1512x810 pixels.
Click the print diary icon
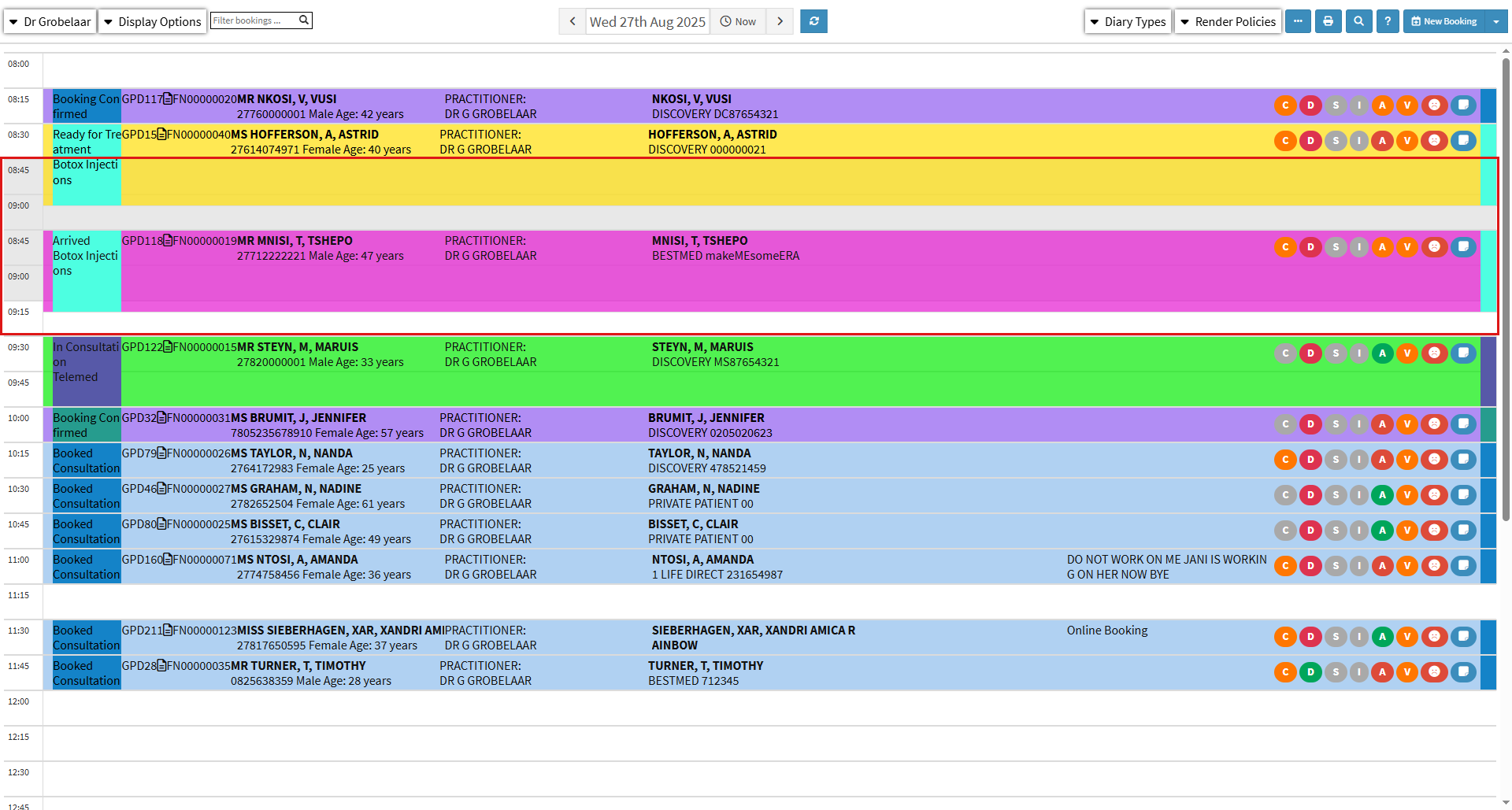tap(1328, 21)
